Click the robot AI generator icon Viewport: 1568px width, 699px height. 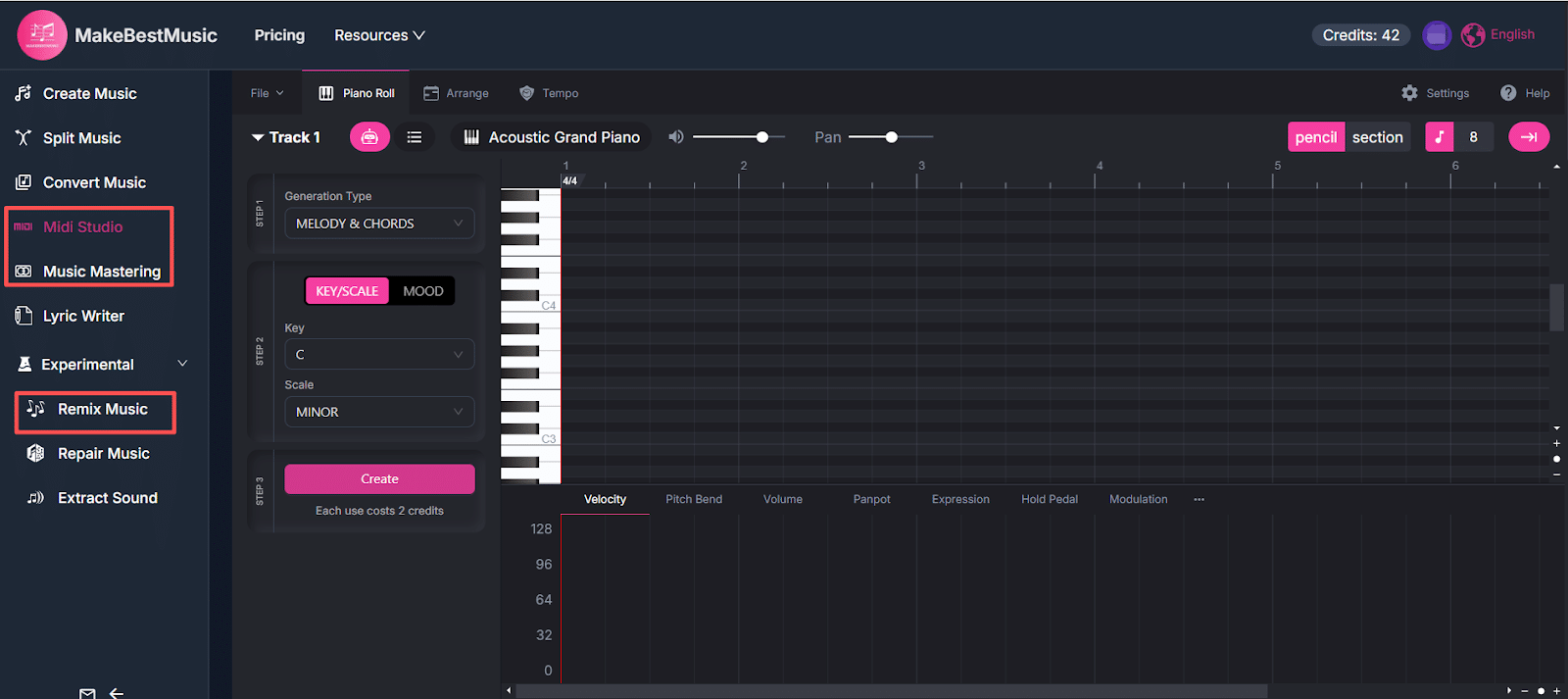click(369, 137)
